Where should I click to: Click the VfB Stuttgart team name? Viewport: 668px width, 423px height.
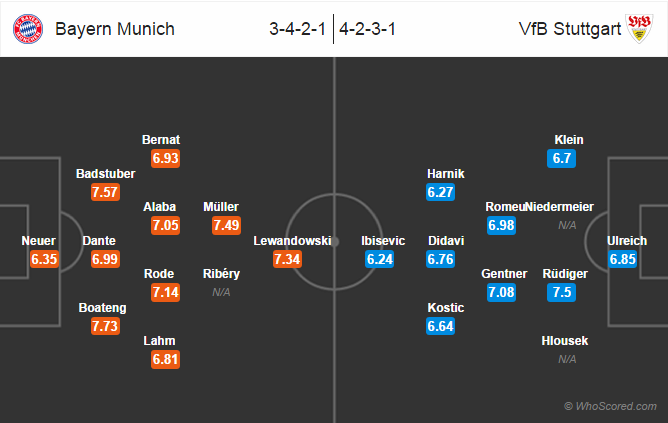click(570, 29)
